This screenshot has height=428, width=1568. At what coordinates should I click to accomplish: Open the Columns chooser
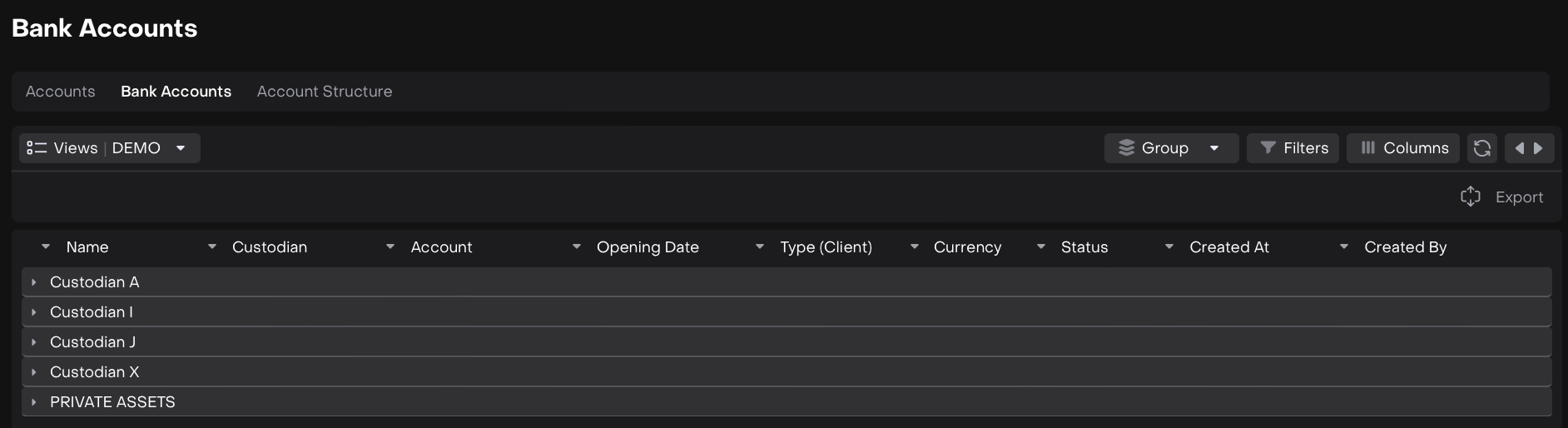(1403, 148)
